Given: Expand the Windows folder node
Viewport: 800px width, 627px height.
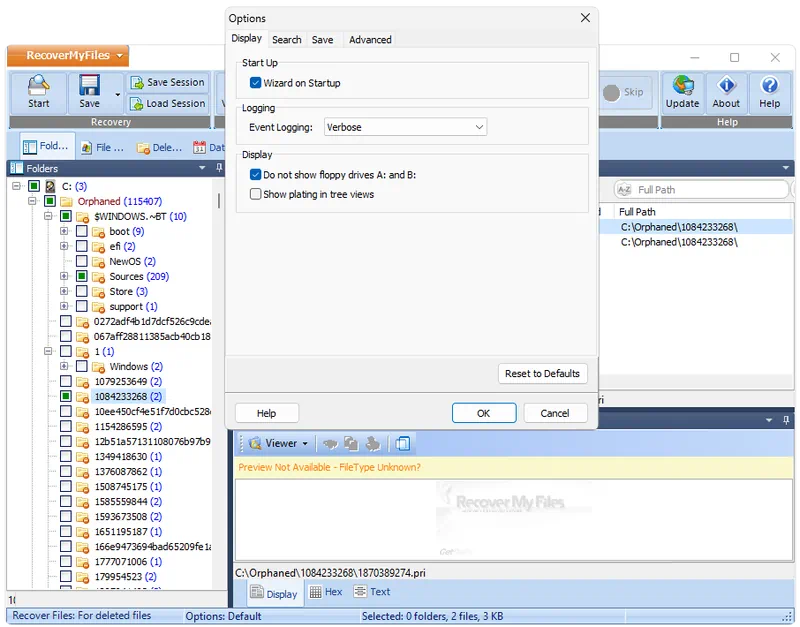Looking at the screenshot, I should pos(64,366).
